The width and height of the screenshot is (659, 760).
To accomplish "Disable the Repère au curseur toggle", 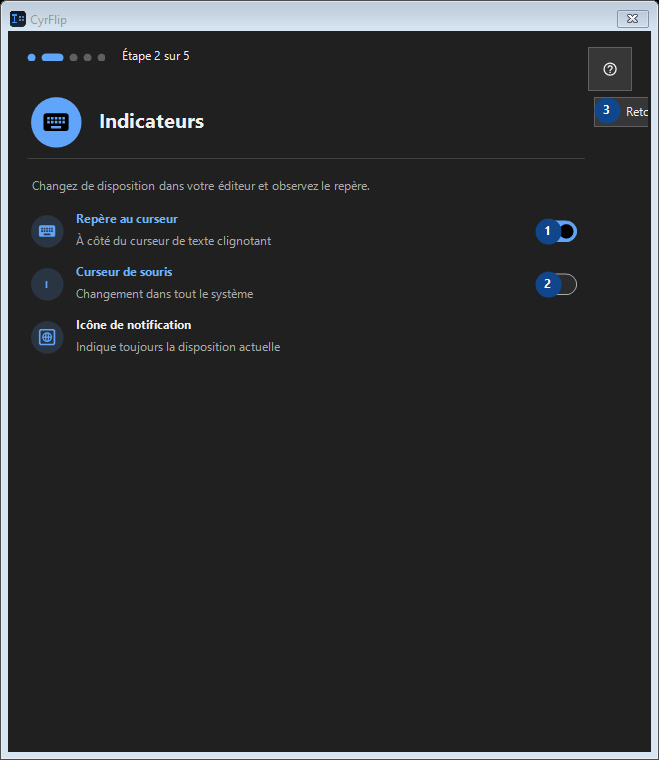I will point(557,231).
